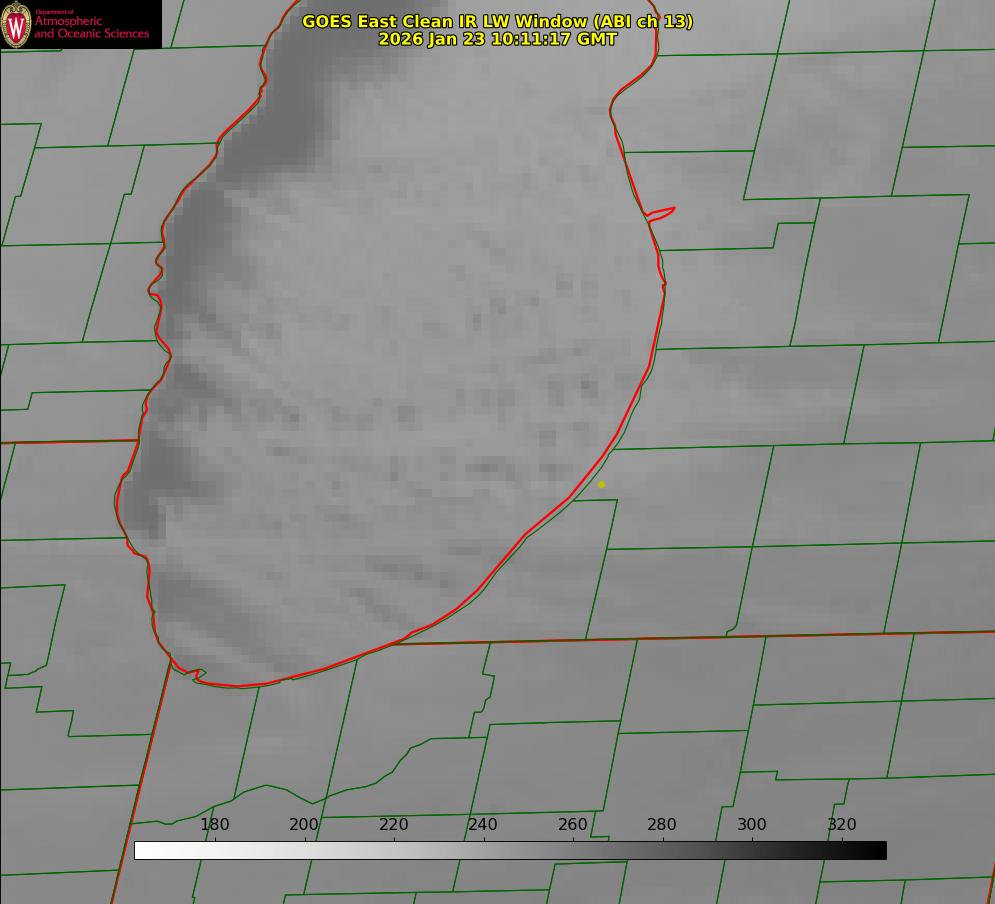Click the yellow dot marker near the shoreline
Viewport: 995px width, 904px height.
click(601, 484)
